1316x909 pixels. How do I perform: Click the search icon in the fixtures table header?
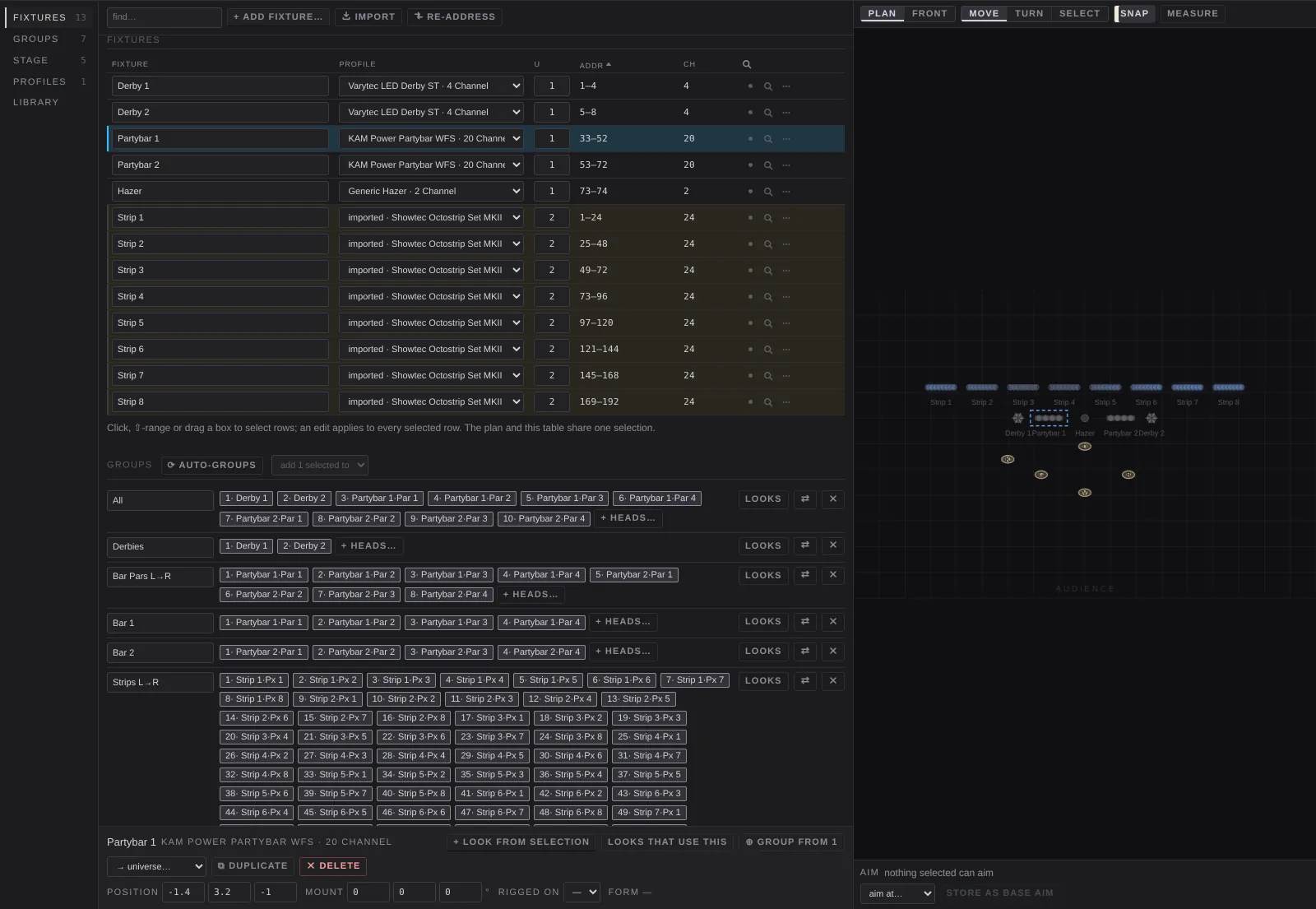pos(747,64)
